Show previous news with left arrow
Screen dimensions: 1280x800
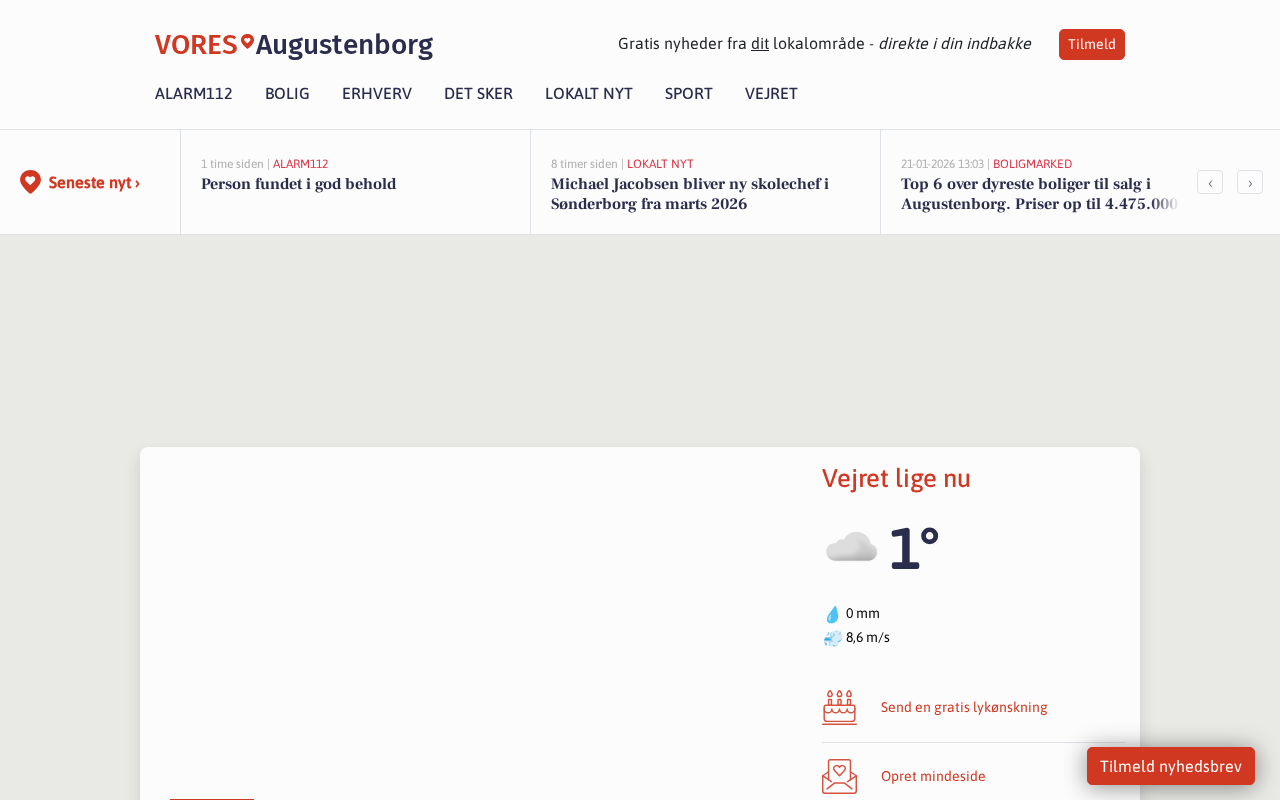pos(1210,182)
